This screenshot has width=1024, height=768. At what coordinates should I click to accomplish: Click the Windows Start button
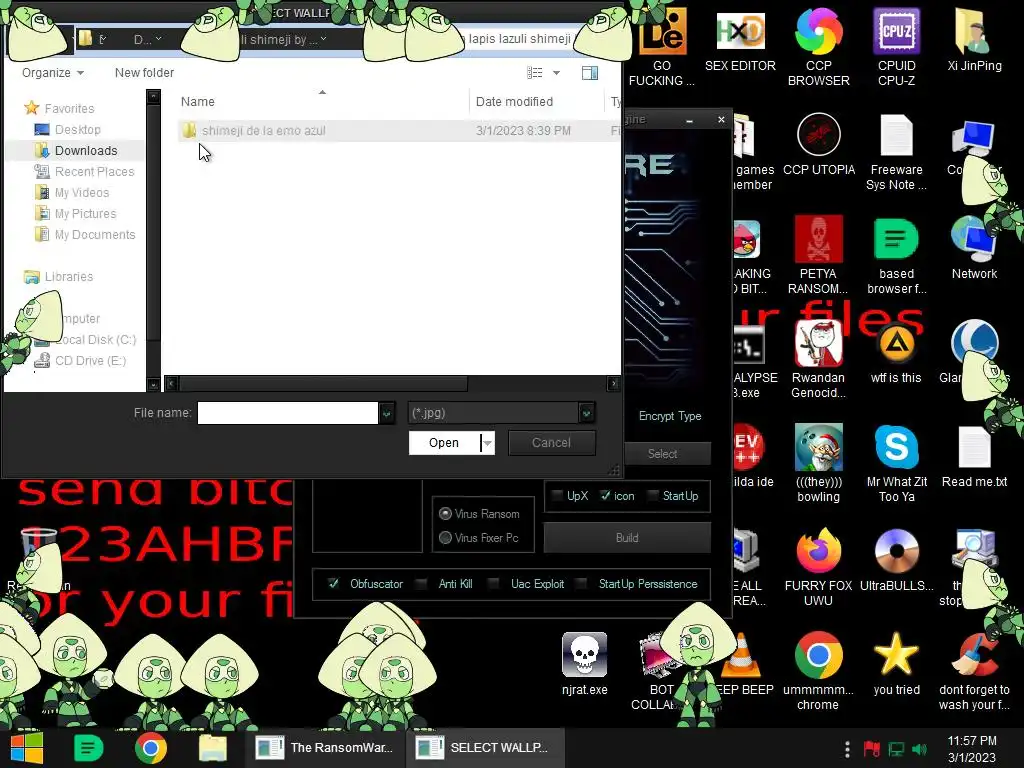pyautogui.click(x=26, y=748)
